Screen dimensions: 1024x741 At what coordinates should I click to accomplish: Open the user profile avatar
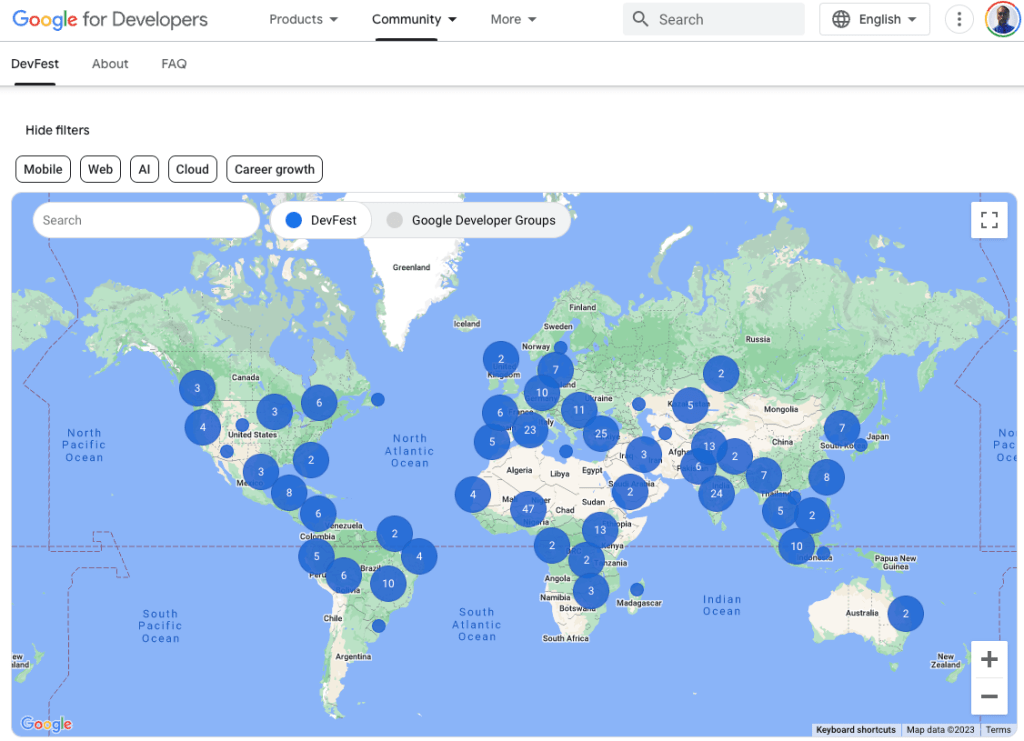[x=1002, y=19]
